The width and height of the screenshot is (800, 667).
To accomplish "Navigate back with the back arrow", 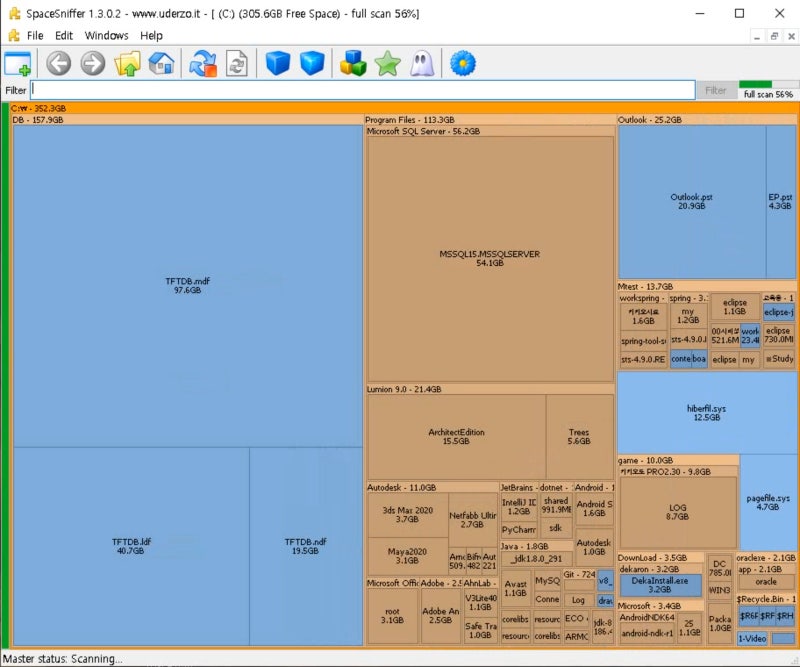I will (58, 63).
